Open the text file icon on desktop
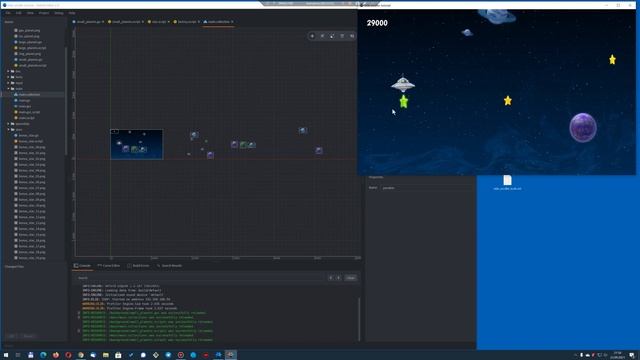This screenshot has height=360, width=640. 507,182
